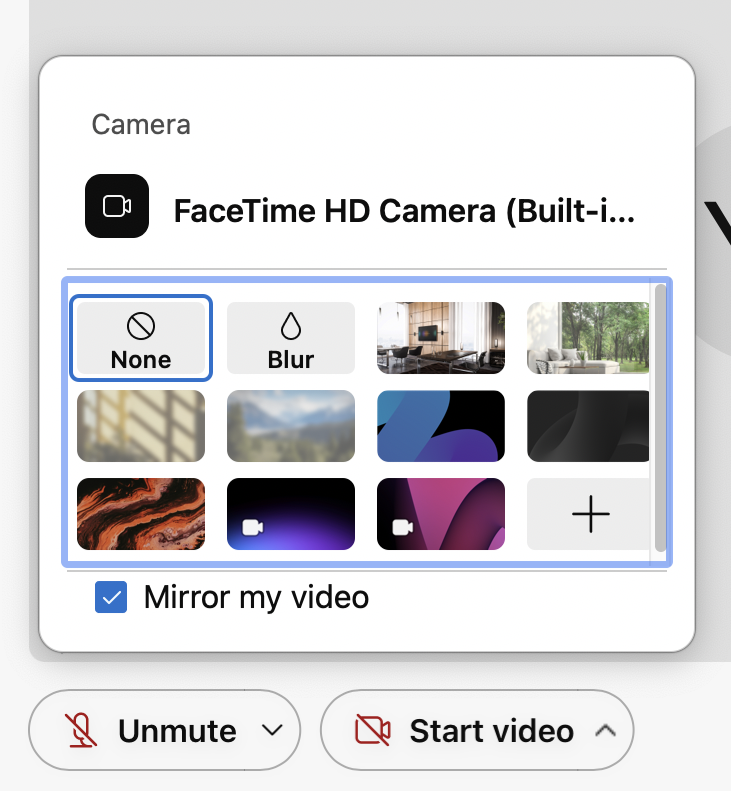Toggle the Mirror my video checkbox

(x=111, y=598)
